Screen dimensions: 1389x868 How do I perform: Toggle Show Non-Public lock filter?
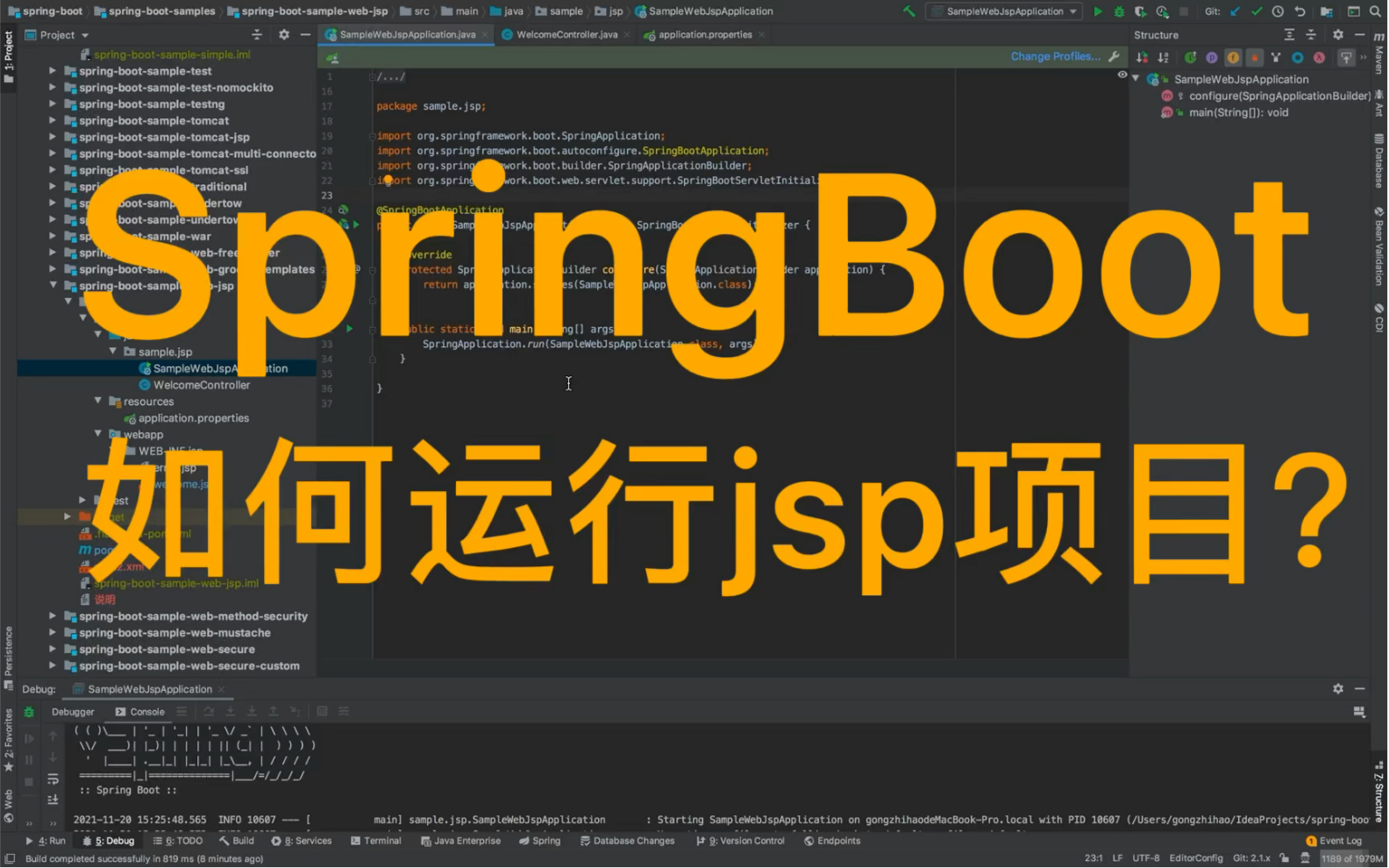[x=1255, y=57]
